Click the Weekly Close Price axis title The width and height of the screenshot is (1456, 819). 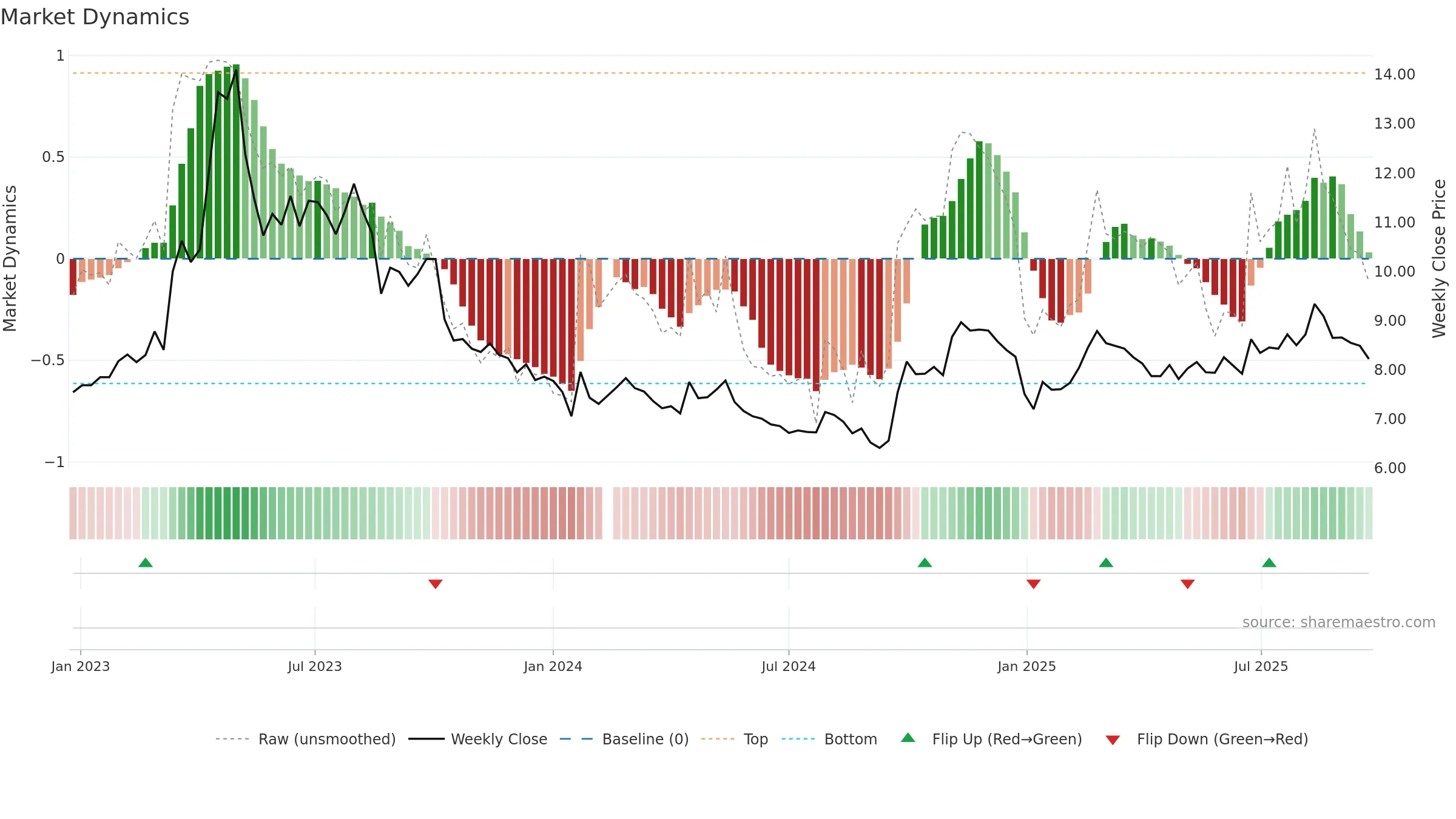coord(1439,258)
